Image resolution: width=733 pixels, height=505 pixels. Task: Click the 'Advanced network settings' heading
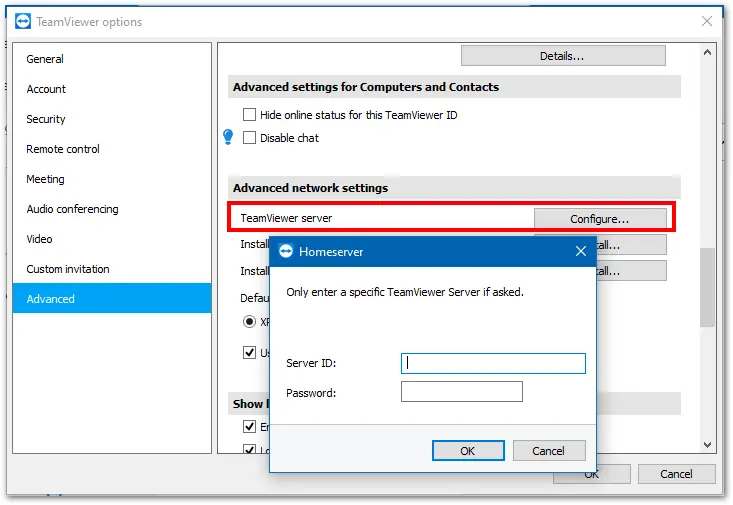(x=310, y=188)
